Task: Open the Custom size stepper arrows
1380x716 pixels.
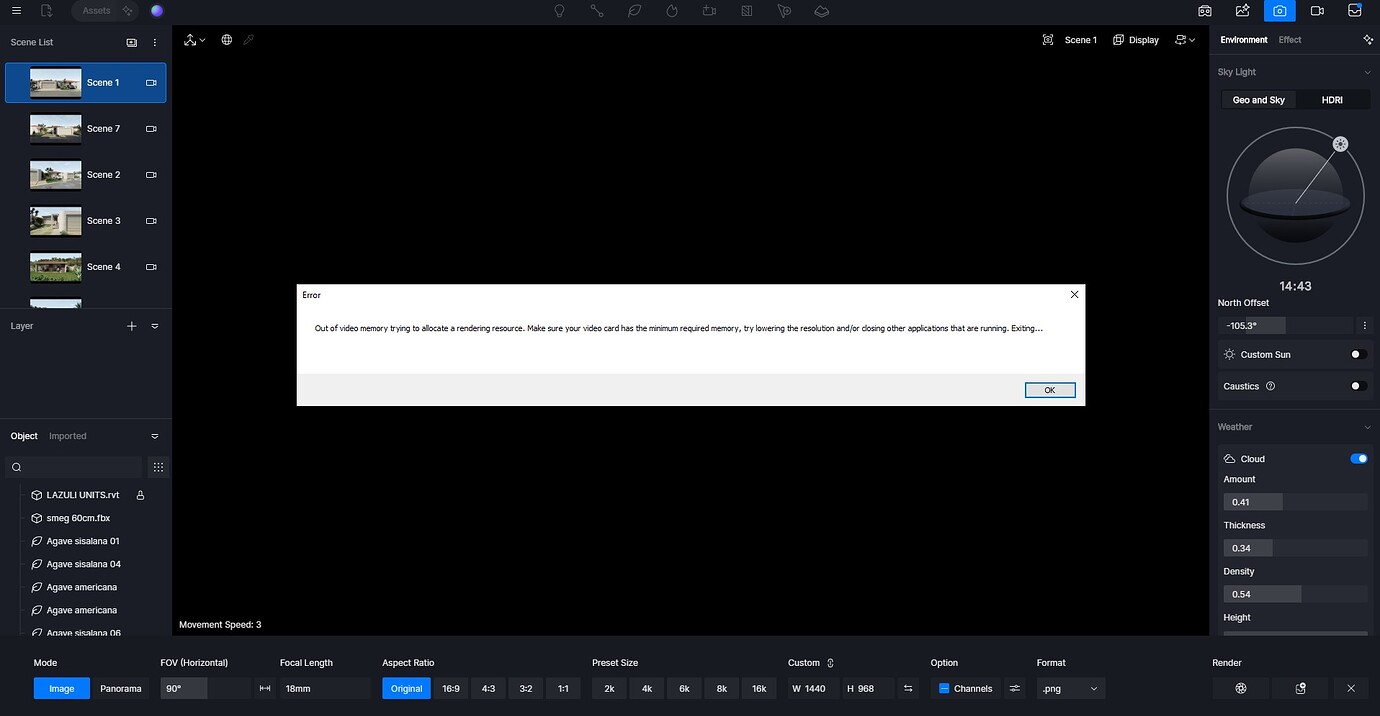Action: [830, 663]
